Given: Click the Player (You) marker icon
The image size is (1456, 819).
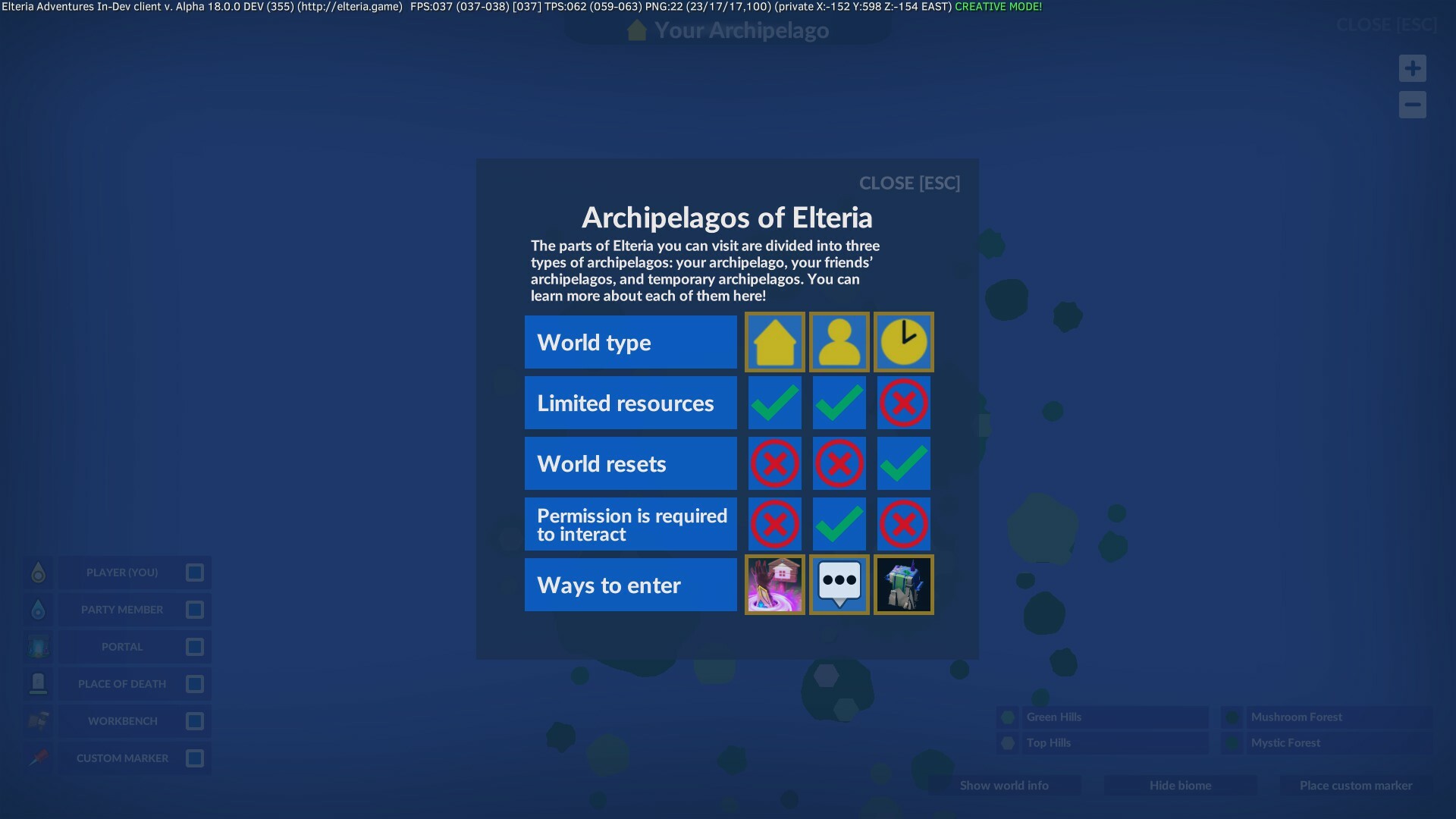Looking at the screenshot, I should tap(38, 573).
